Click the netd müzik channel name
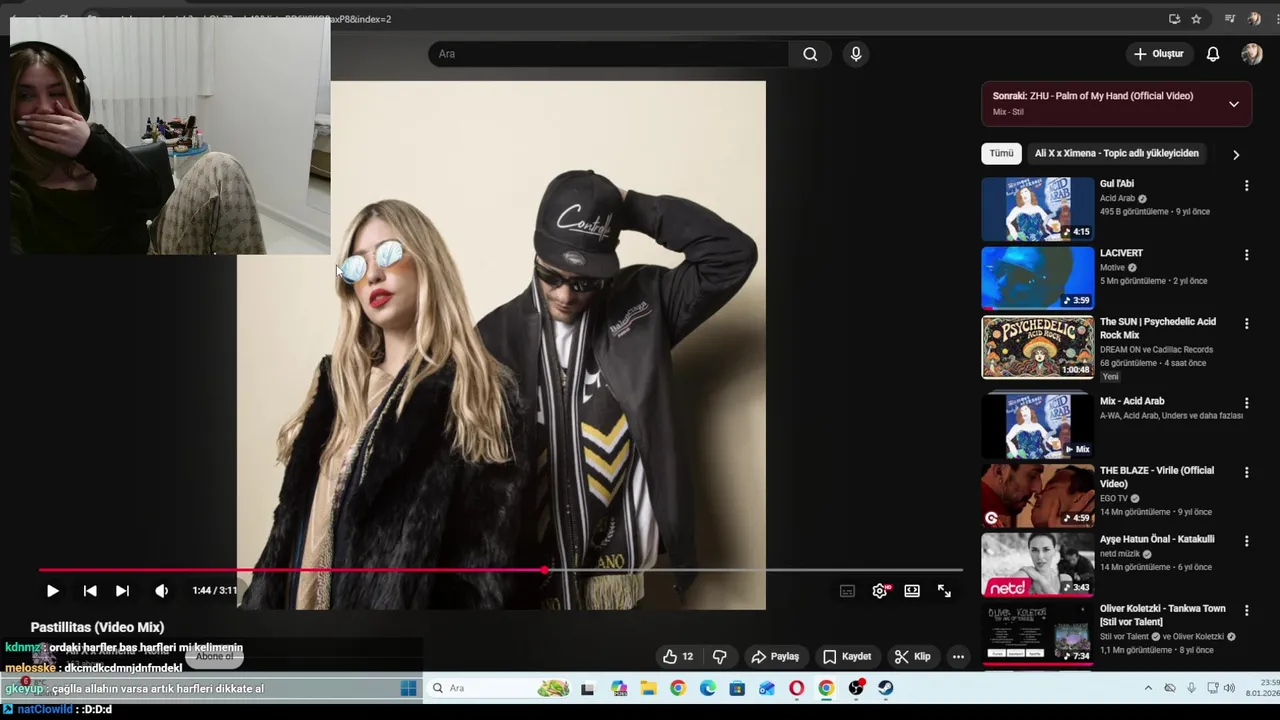1280x720 pixels. [x=1120, y=553]
